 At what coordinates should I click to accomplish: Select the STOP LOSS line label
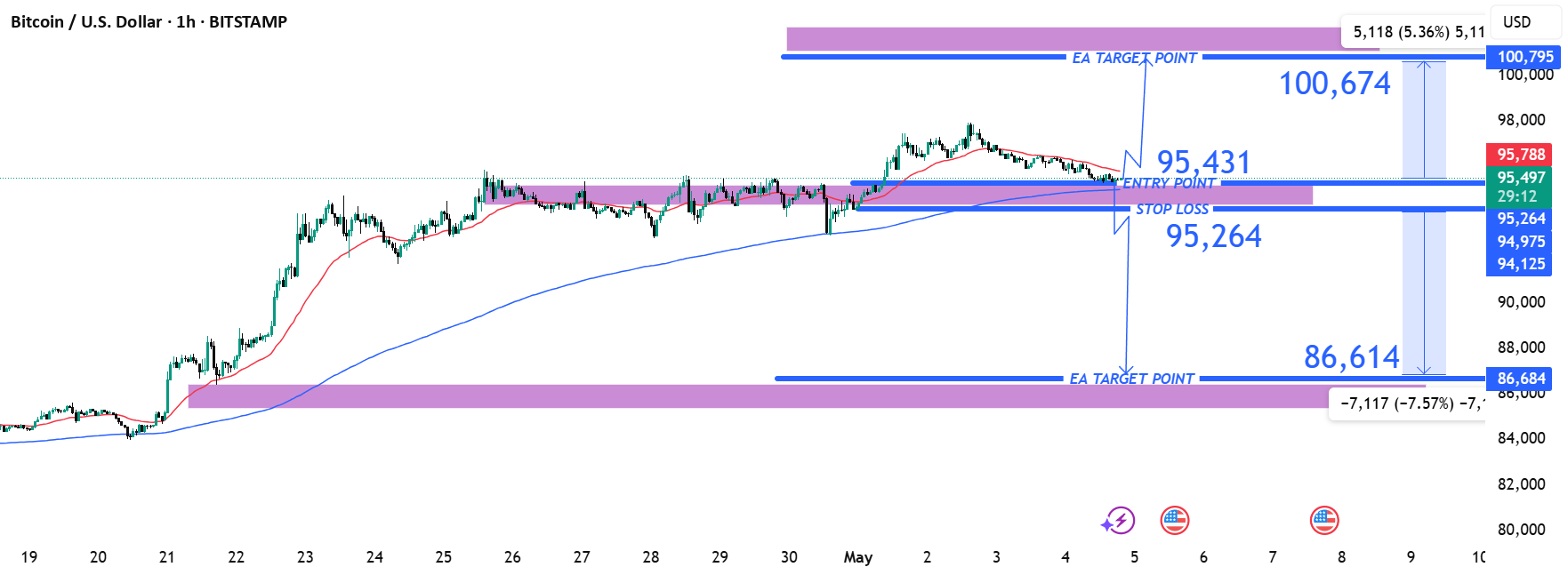pos(1172,209)
